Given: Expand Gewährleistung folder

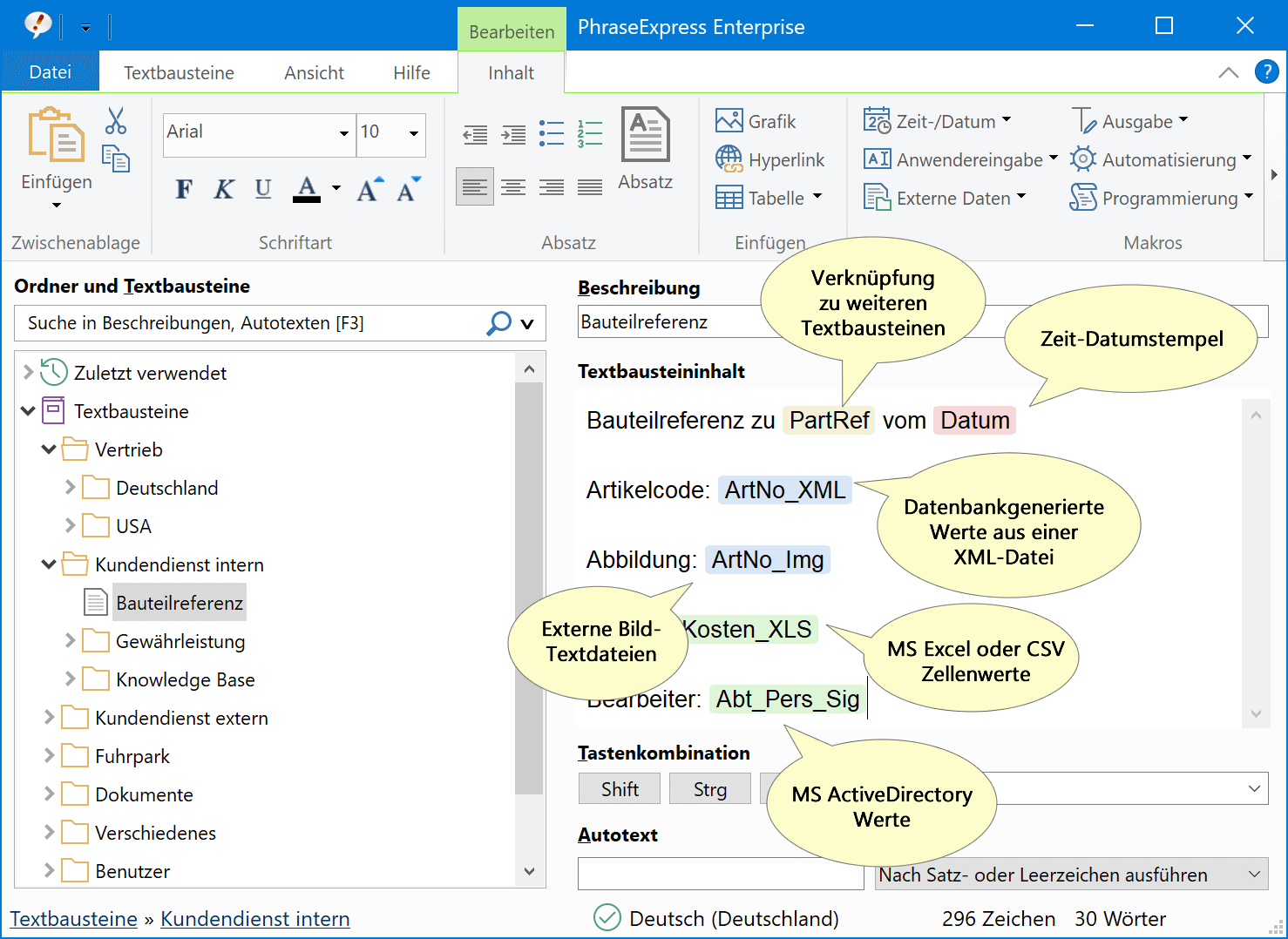Looking at the screenshot, I should (x=70, y=640).
